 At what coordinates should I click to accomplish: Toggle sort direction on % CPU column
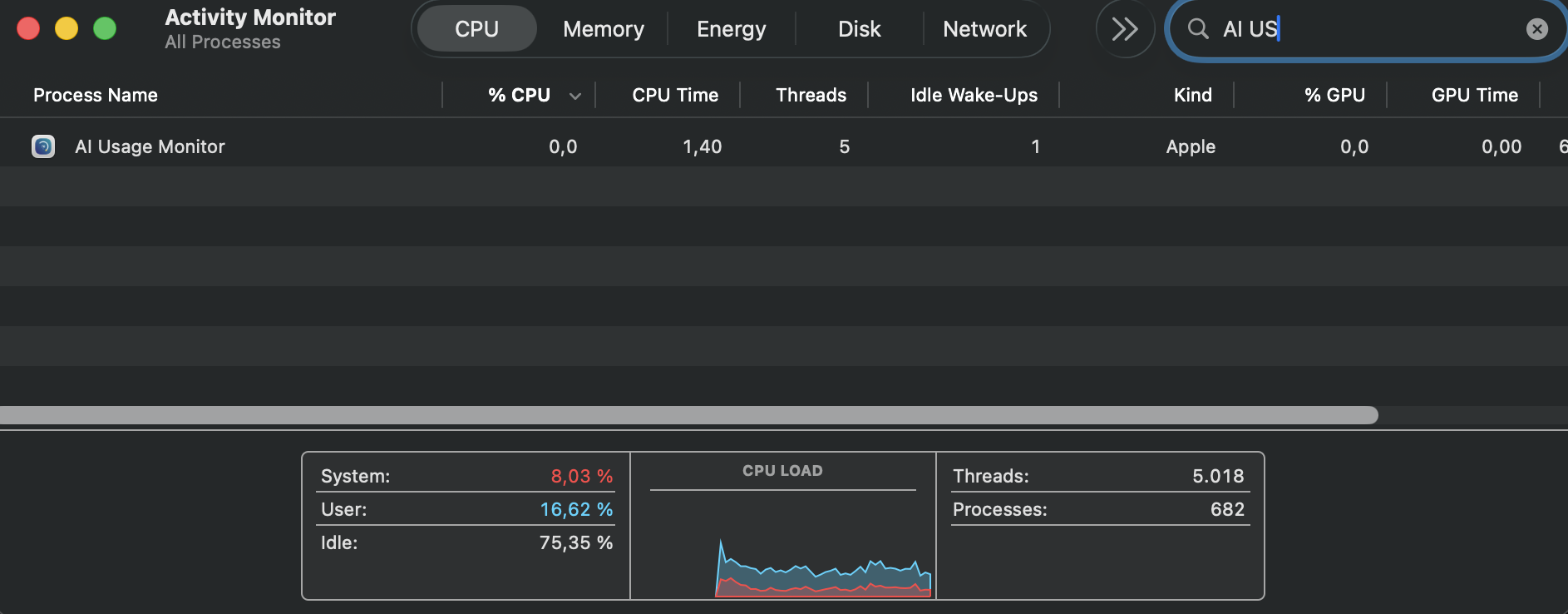coord(520,95)
